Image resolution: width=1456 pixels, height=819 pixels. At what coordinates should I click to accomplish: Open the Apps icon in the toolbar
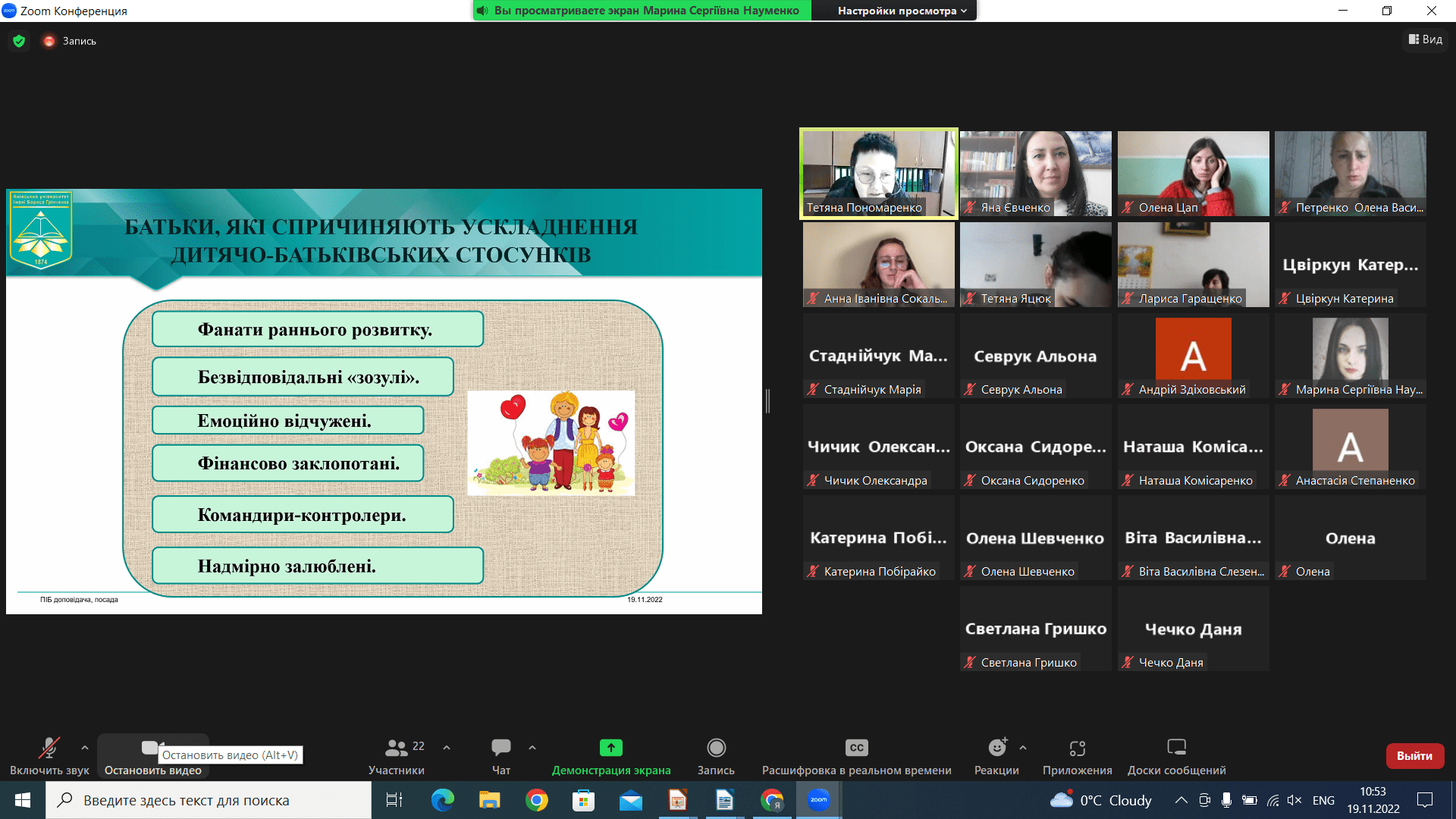pos(1077,748)
